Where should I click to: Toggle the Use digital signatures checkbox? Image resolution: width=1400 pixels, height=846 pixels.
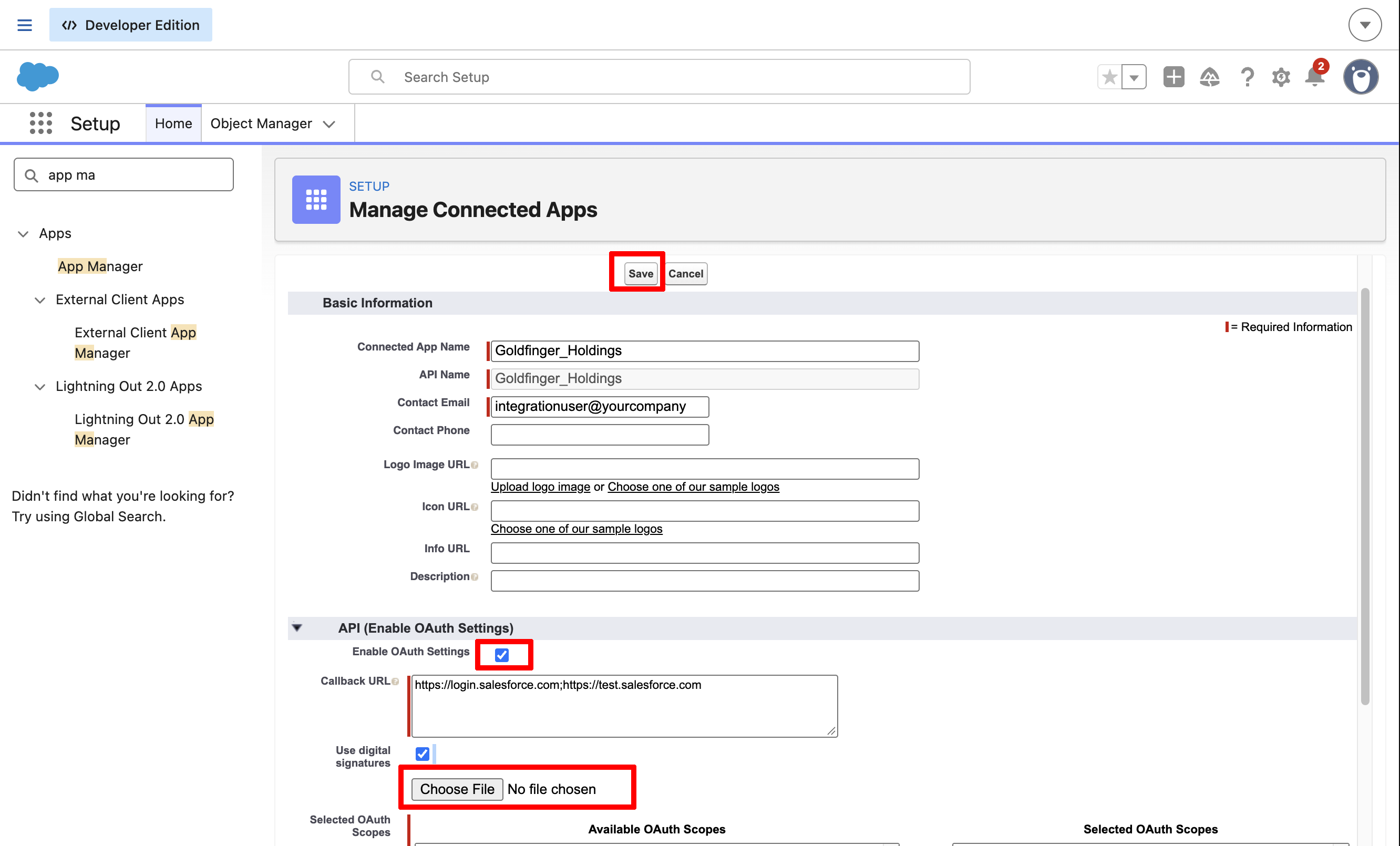(x=422, y=754)
